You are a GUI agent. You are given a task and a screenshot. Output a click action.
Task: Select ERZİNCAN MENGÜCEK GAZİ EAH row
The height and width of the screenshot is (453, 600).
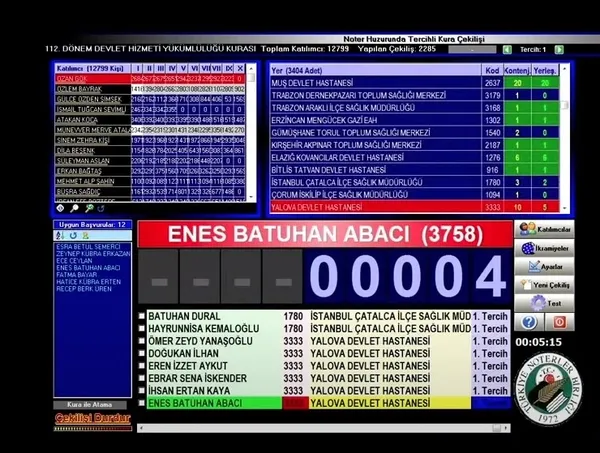(x=414, y=120)
